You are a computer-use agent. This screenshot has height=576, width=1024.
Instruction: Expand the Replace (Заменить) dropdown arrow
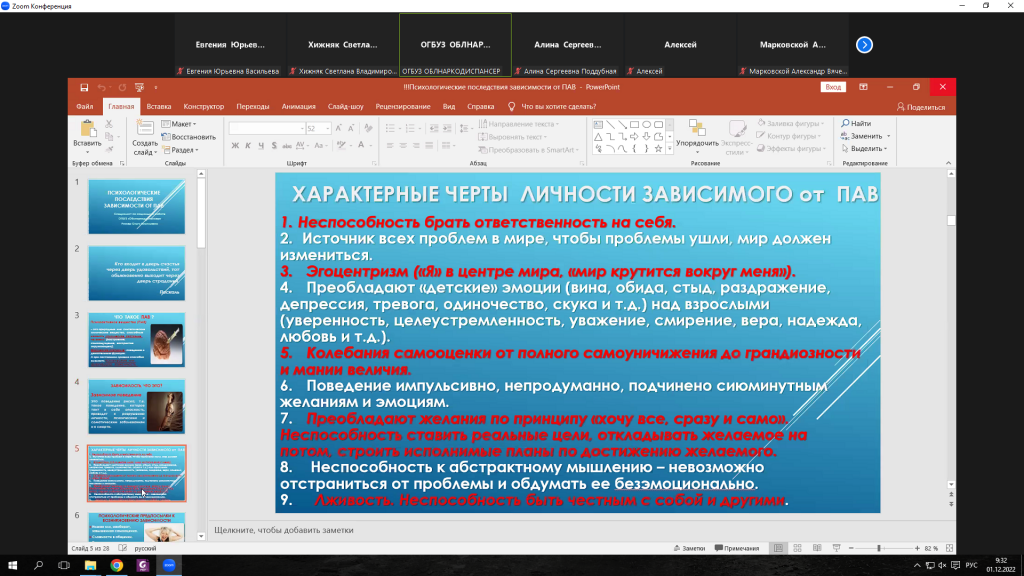[889, 136]
